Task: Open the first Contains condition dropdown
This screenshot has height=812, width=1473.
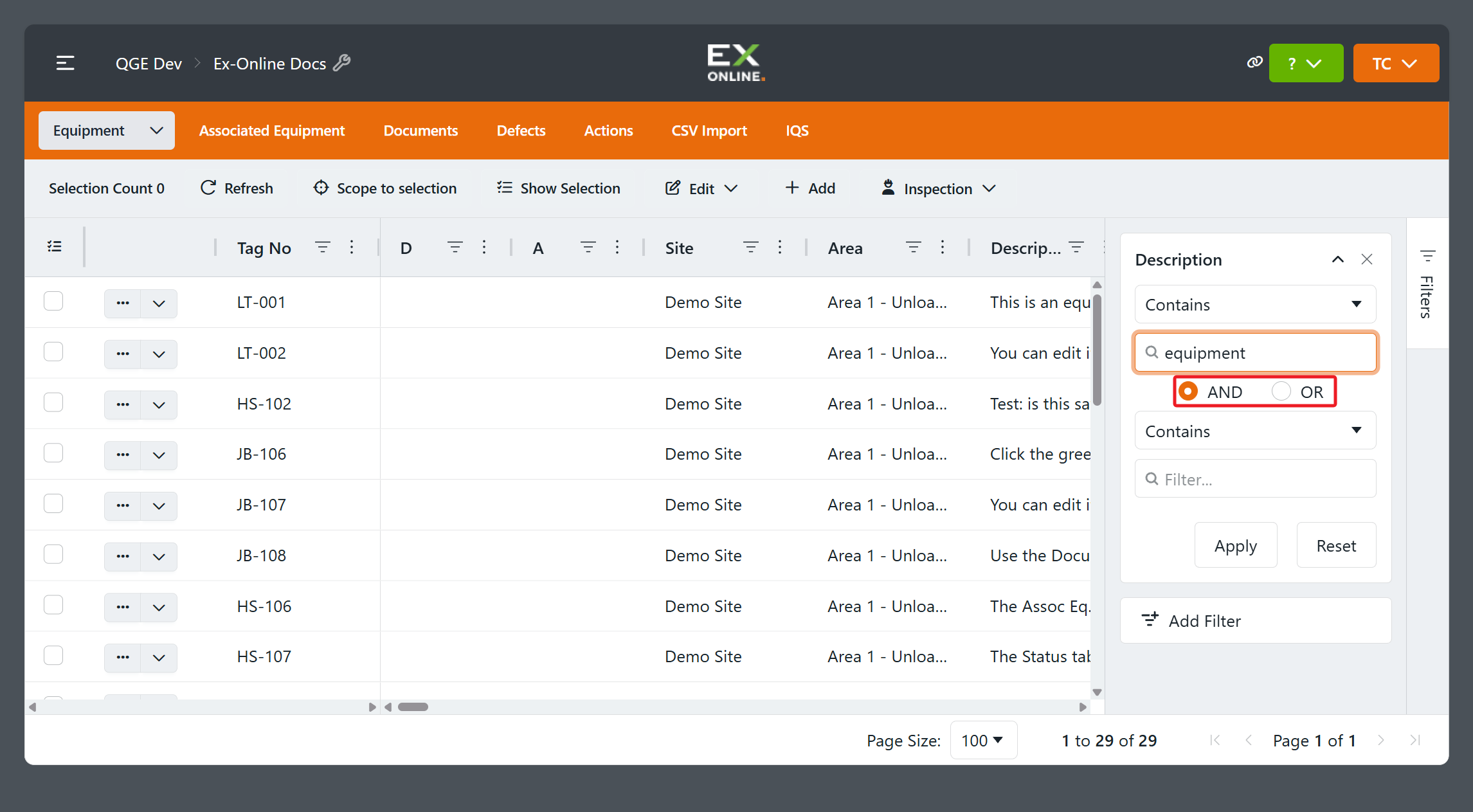Action: pyautogui.click(x=1255, y=304)
